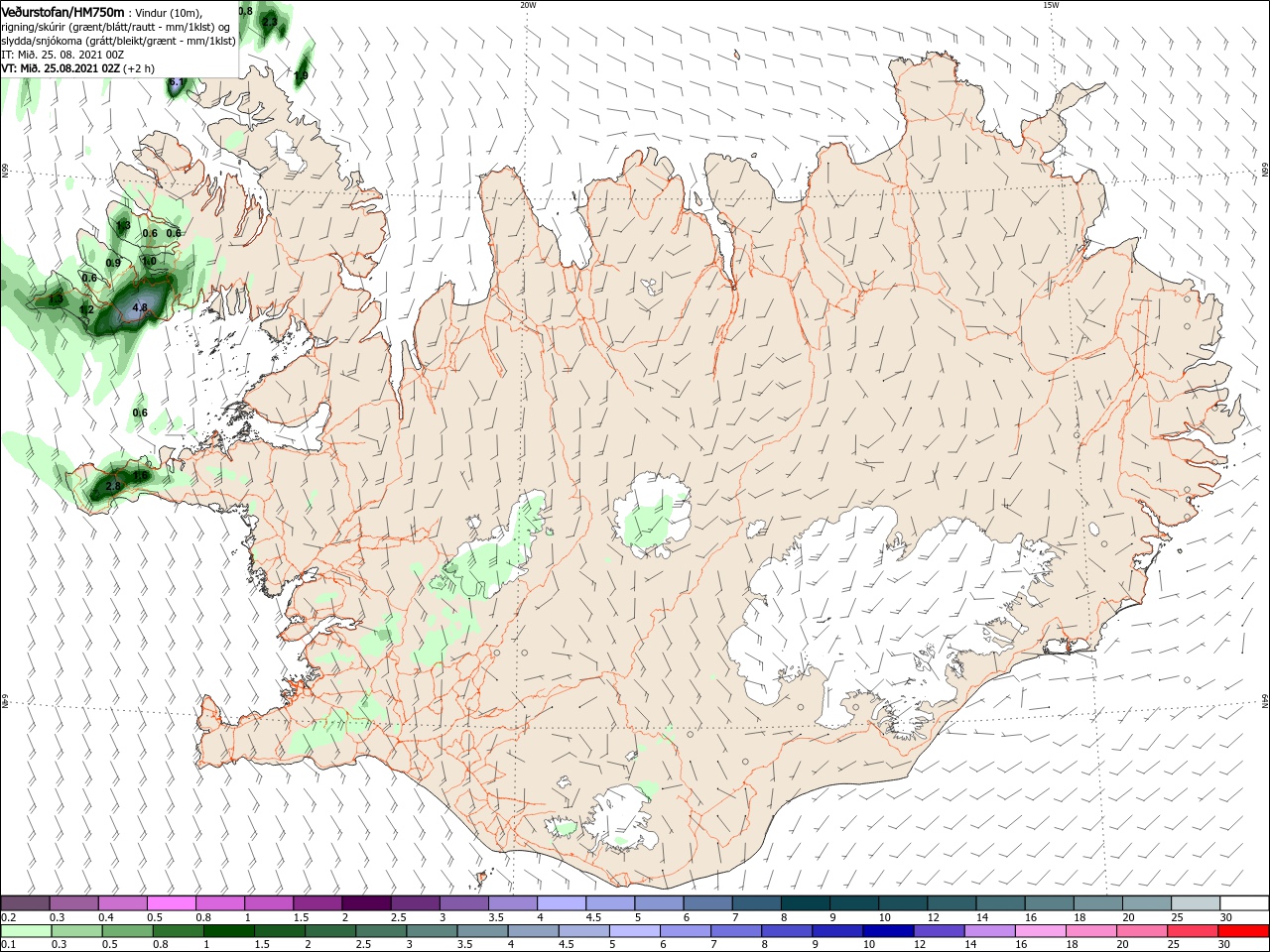This screenshot has height=952, width=1270.
Task: Click the 1.2 precipitation value on map
Action: (86, 310)
